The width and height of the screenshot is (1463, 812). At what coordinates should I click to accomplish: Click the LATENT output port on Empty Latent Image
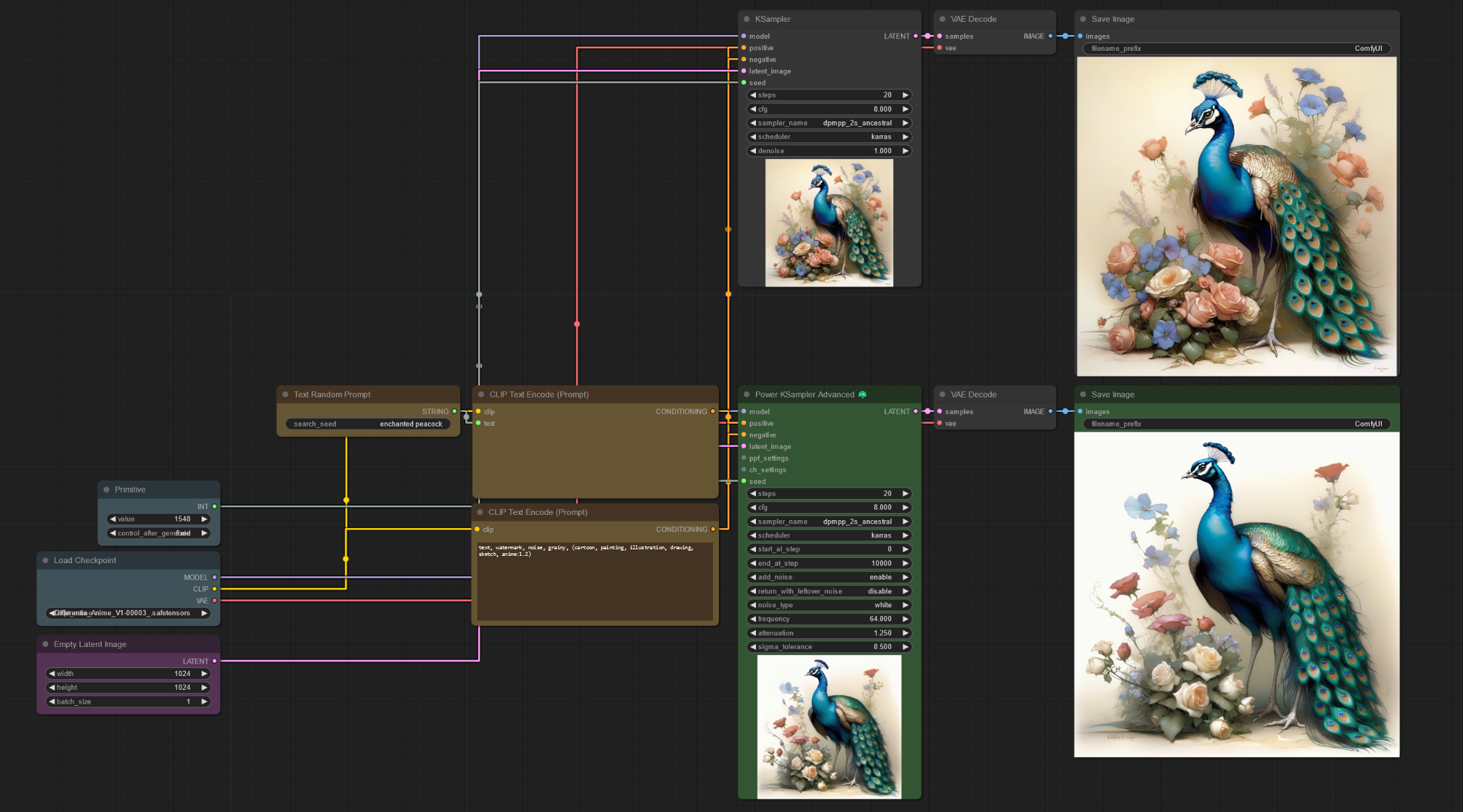click(x=215, y=661)
